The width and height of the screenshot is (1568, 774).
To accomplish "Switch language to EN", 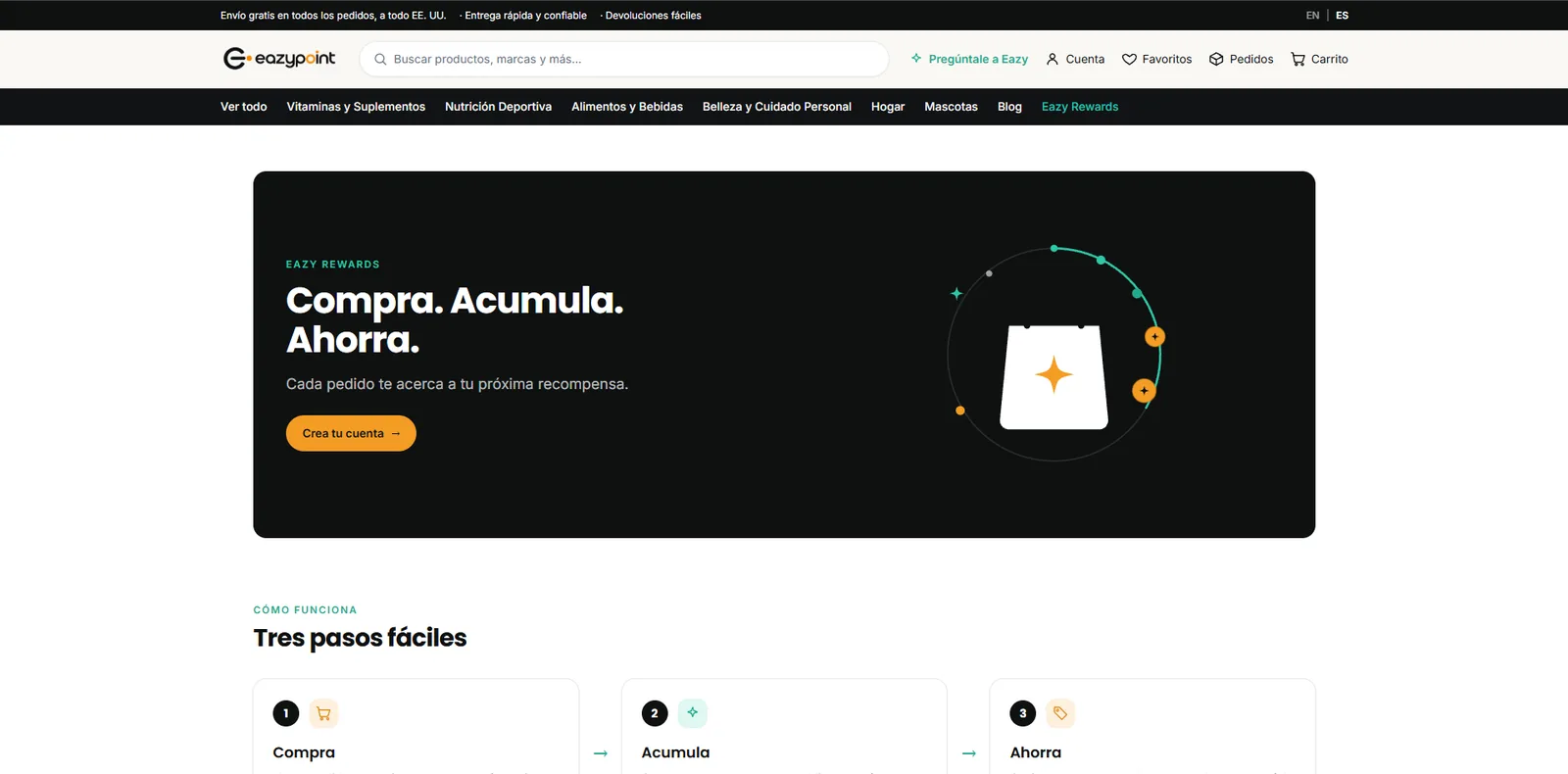I will [1313, 16].
